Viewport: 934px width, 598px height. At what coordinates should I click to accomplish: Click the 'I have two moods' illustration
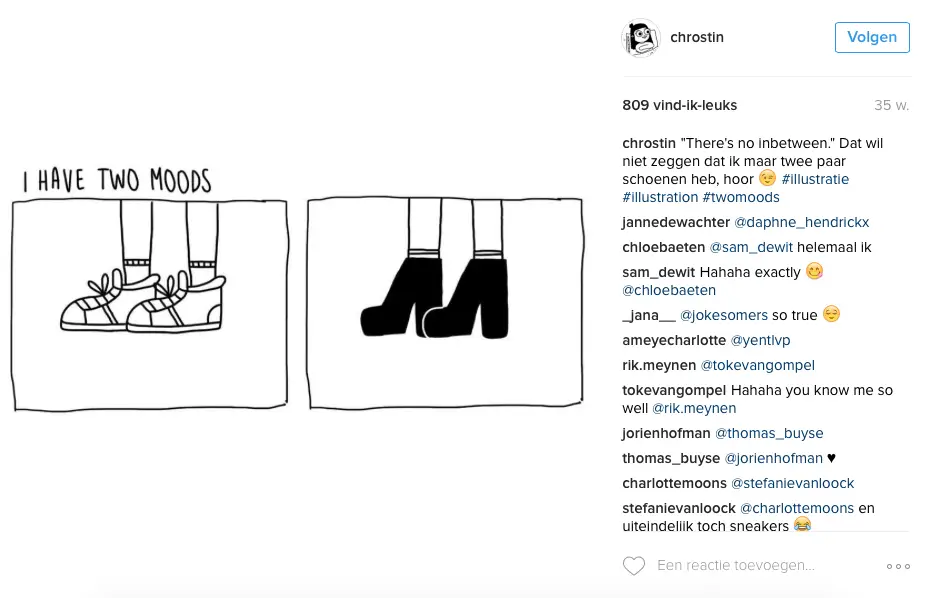pyautogui.click(x=297, y=289)
